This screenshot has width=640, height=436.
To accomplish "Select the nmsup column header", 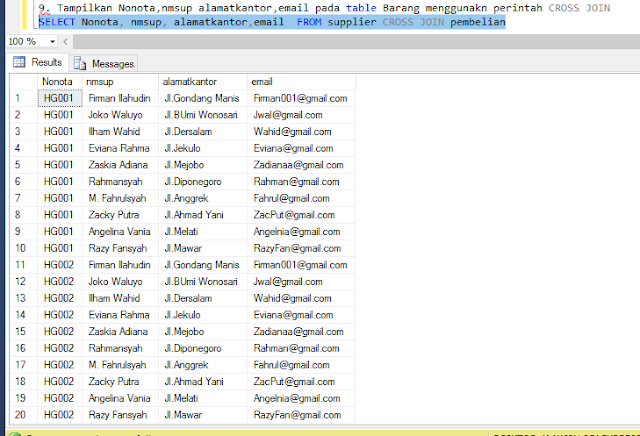I will (x=120, y=82).
